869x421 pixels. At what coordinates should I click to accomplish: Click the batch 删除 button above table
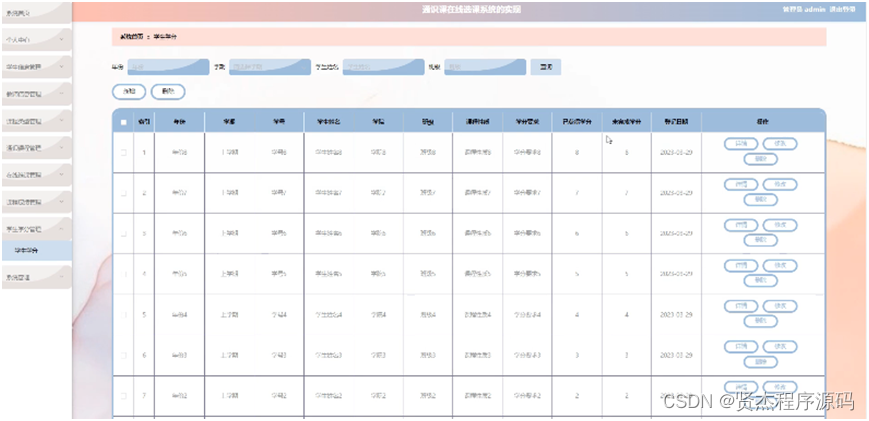(x=168, y=92)
